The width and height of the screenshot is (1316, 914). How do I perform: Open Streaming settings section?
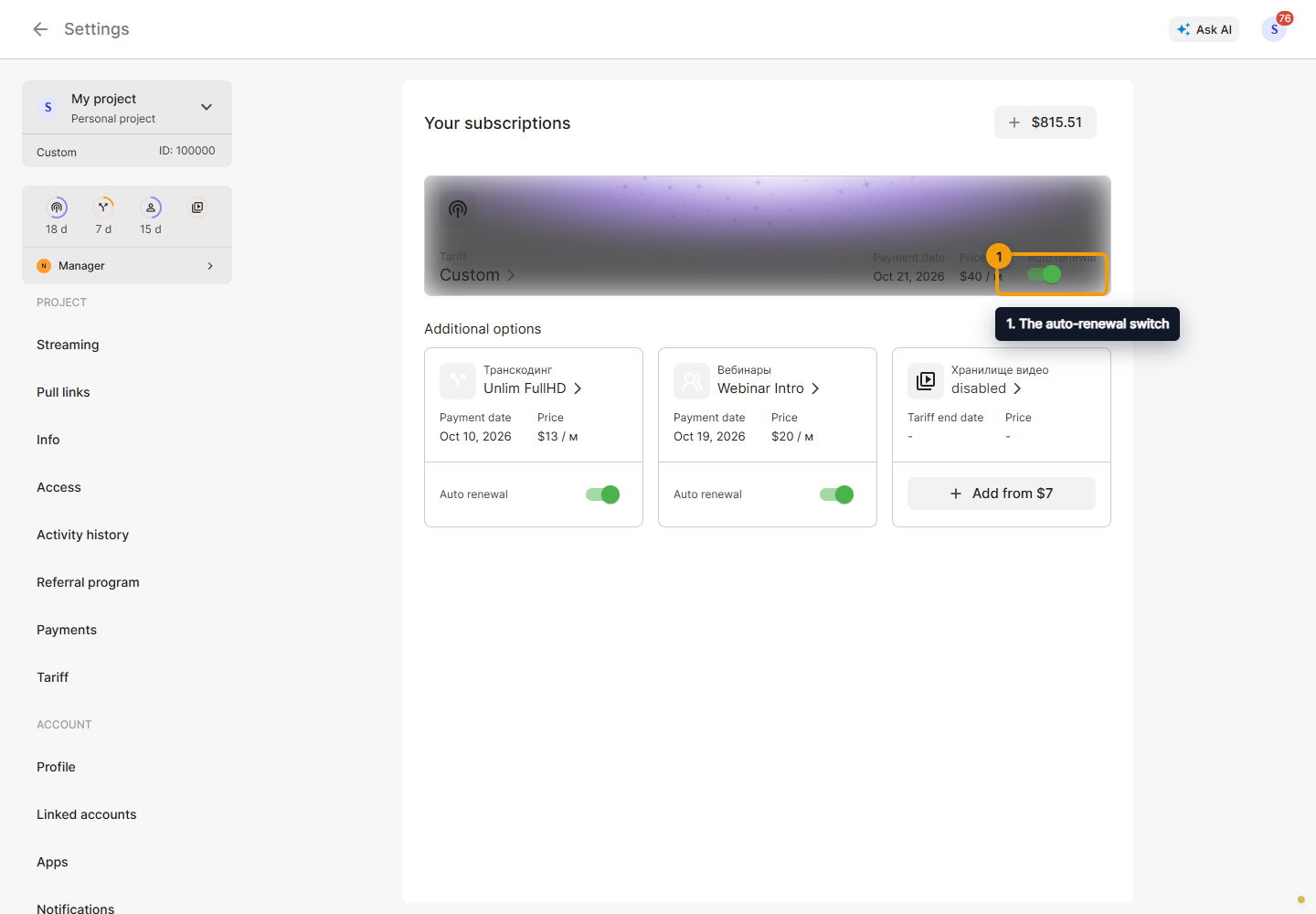68,345
